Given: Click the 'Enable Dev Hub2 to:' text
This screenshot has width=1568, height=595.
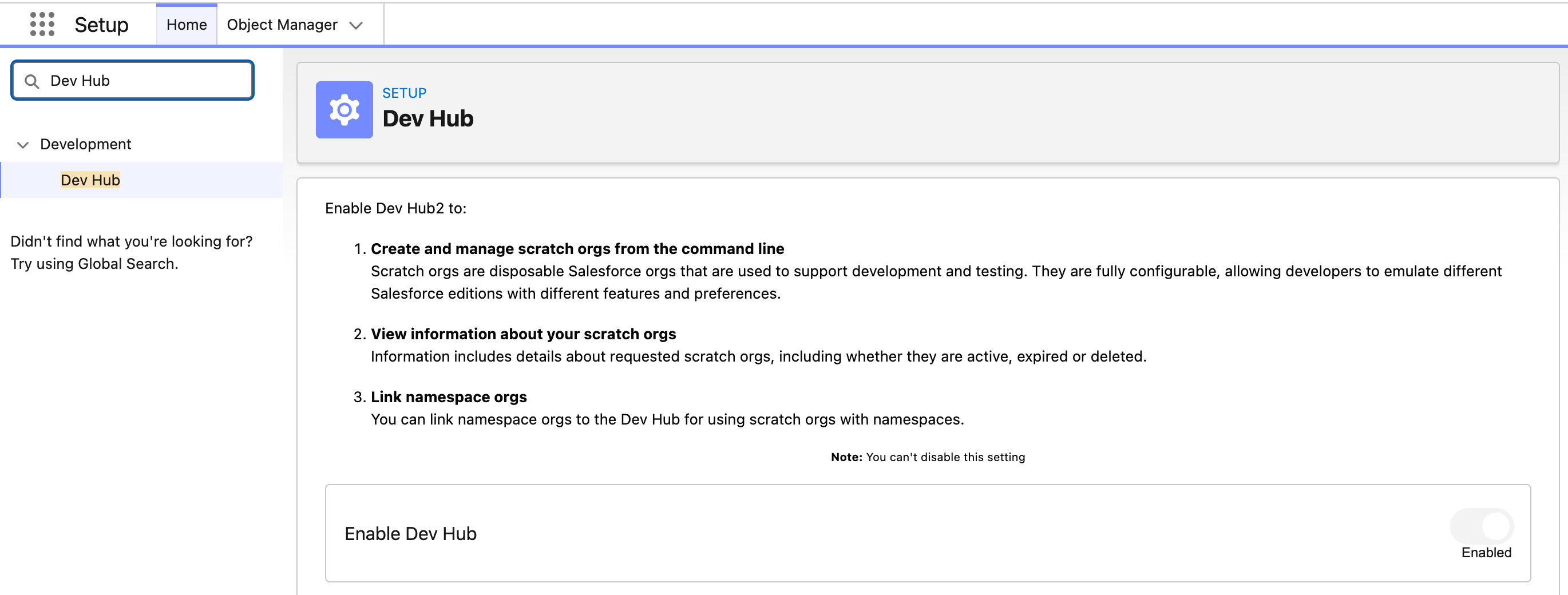Looking at the screenshot, I should 395,208.
